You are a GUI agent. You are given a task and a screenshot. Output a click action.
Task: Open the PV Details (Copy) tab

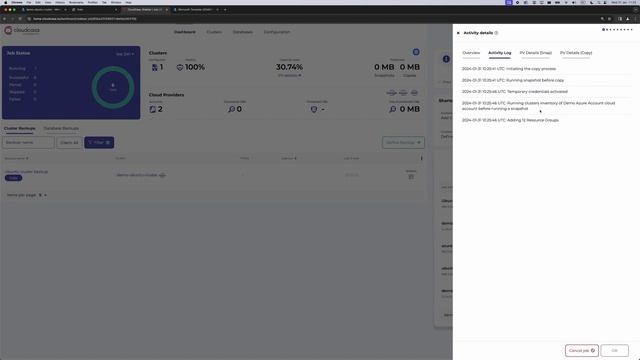coord(576,53)
